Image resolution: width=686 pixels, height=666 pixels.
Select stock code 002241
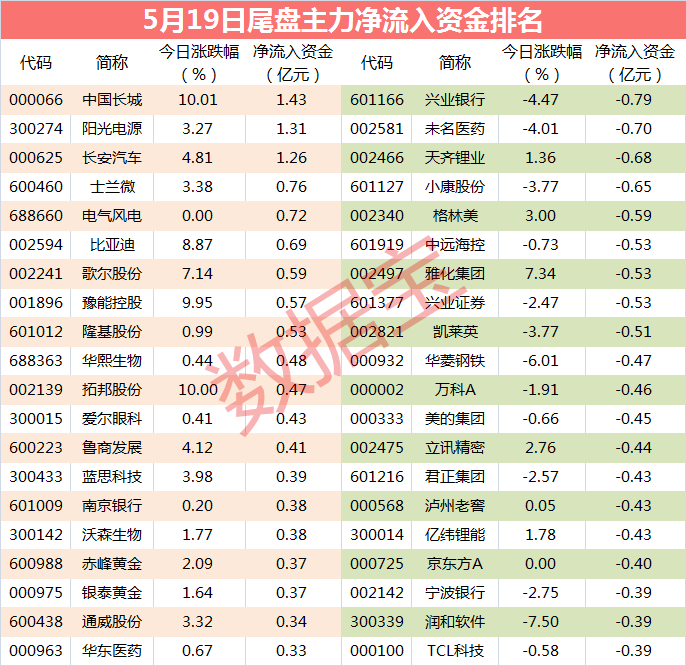36,274
